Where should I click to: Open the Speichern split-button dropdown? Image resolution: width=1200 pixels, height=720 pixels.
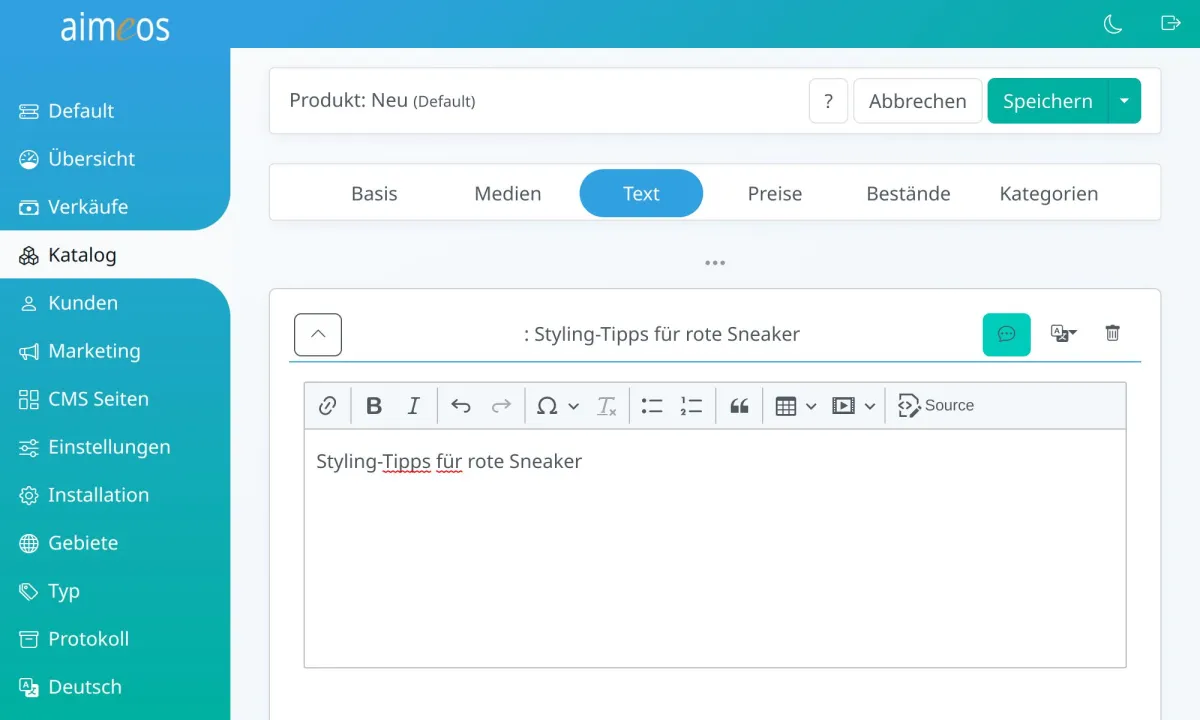tap(1124, 100)
